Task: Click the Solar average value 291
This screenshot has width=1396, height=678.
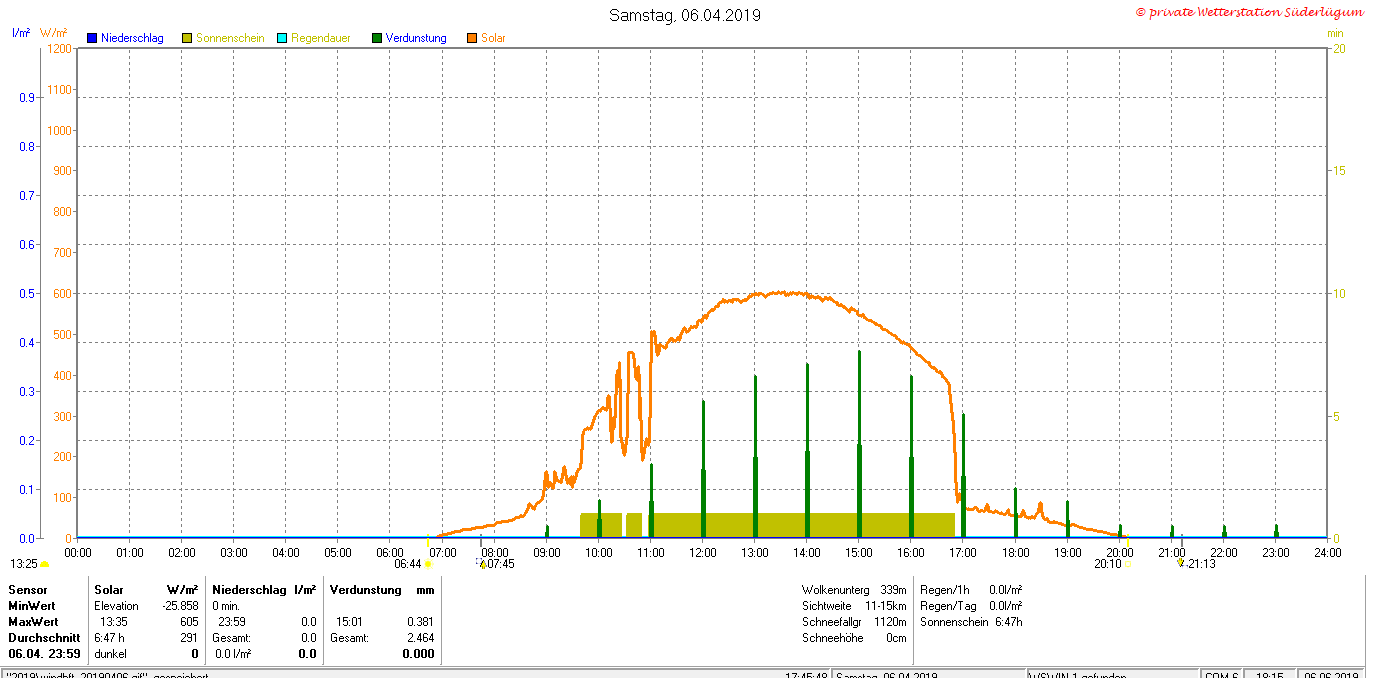Action: click(x=189, y=638)
